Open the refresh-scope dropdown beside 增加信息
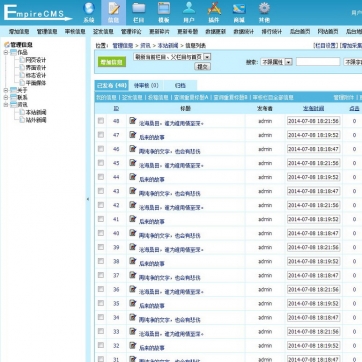This screenshot has height=362, width=362. point(172,57)
